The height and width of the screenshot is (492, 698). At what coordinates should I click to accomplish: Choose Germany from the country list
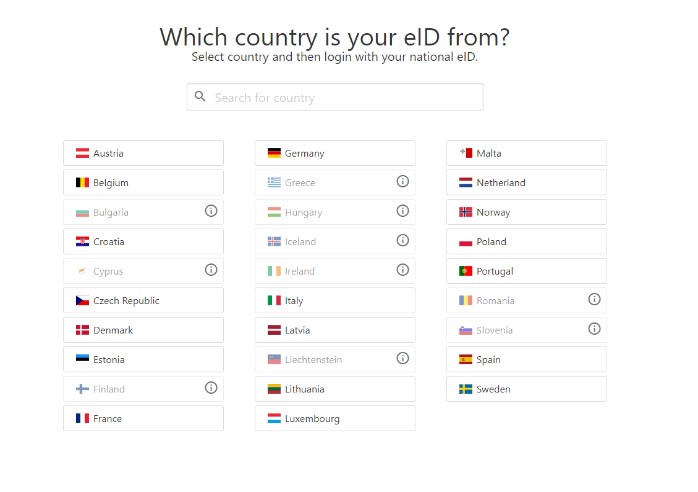click(335, 153)
